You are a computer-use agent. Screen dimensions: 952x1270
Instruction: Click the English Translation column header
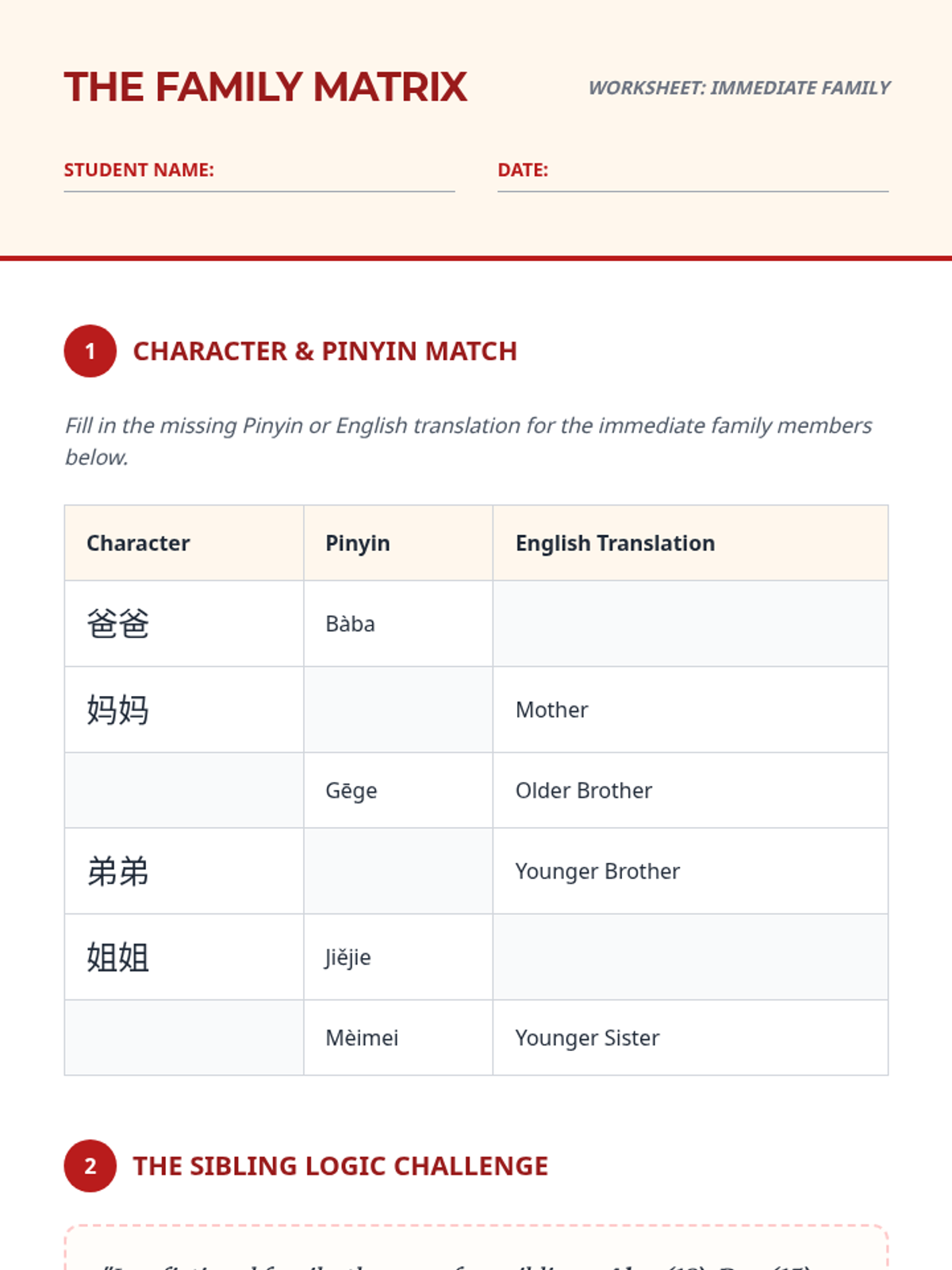point(615,543)
